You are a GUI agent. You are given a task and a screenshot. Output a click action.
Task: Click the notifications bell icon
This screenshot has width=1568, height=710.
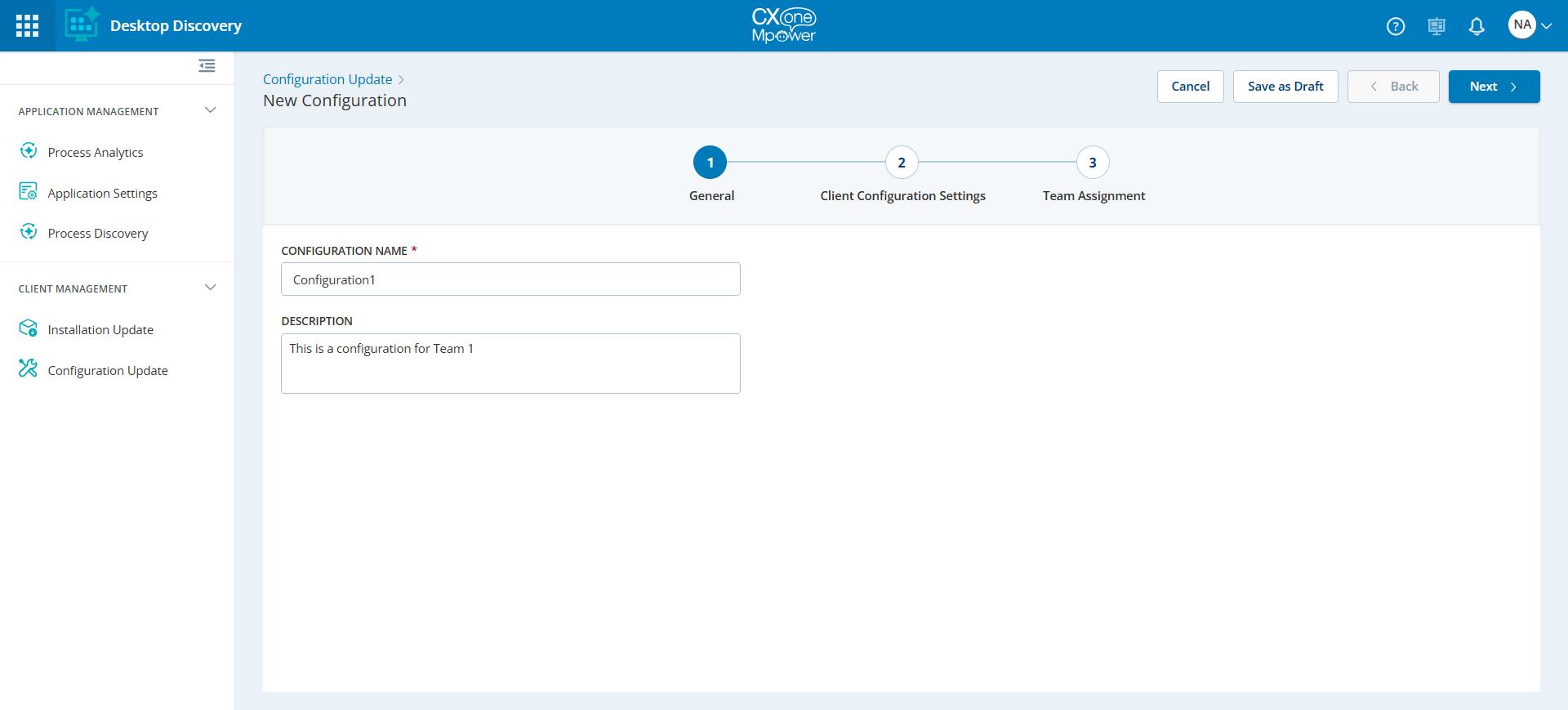pyautogui.click(x=1476, y=26)
